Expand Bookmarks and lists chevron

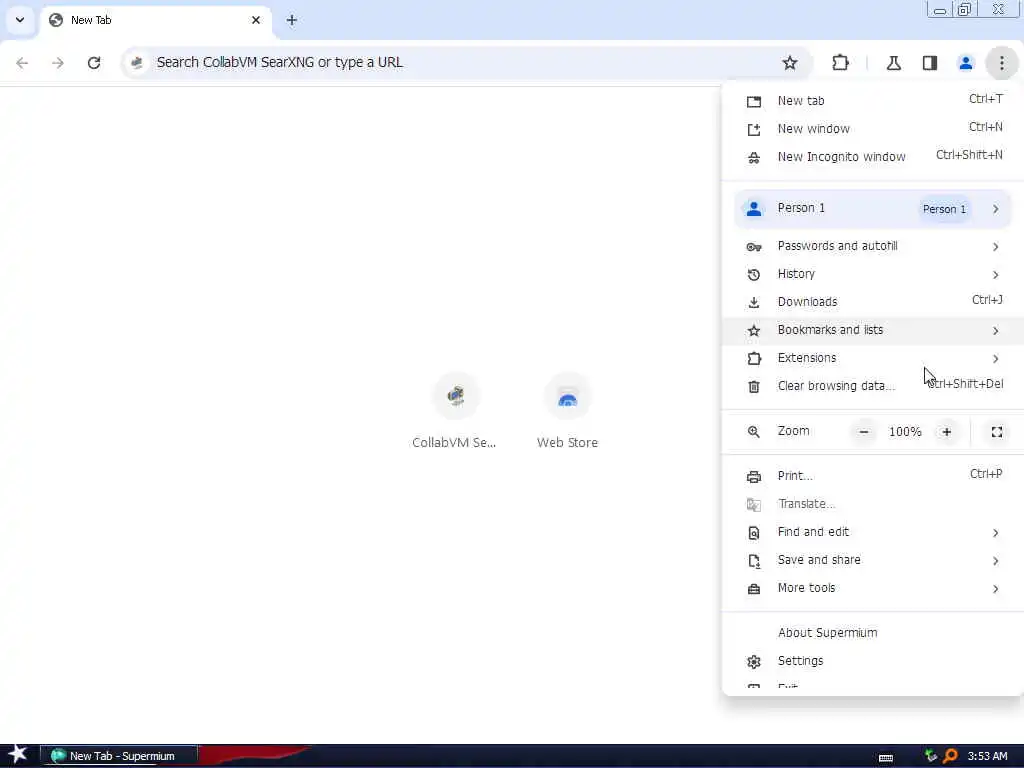(x=995, y=331)
